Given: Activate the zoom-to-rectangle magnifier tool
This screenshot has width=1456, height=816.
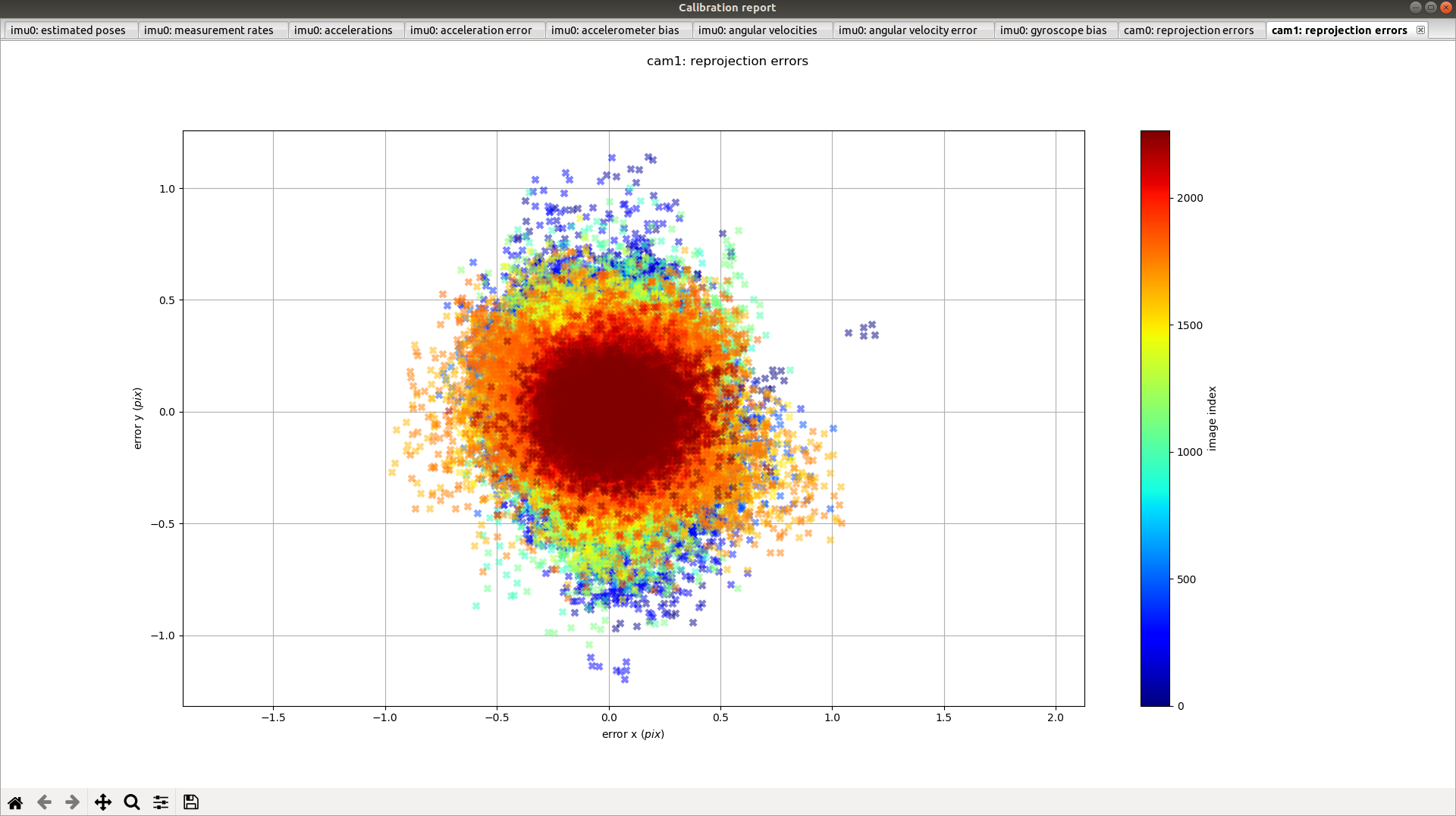Looking at the screenshot, I should [x=132, y=802].
